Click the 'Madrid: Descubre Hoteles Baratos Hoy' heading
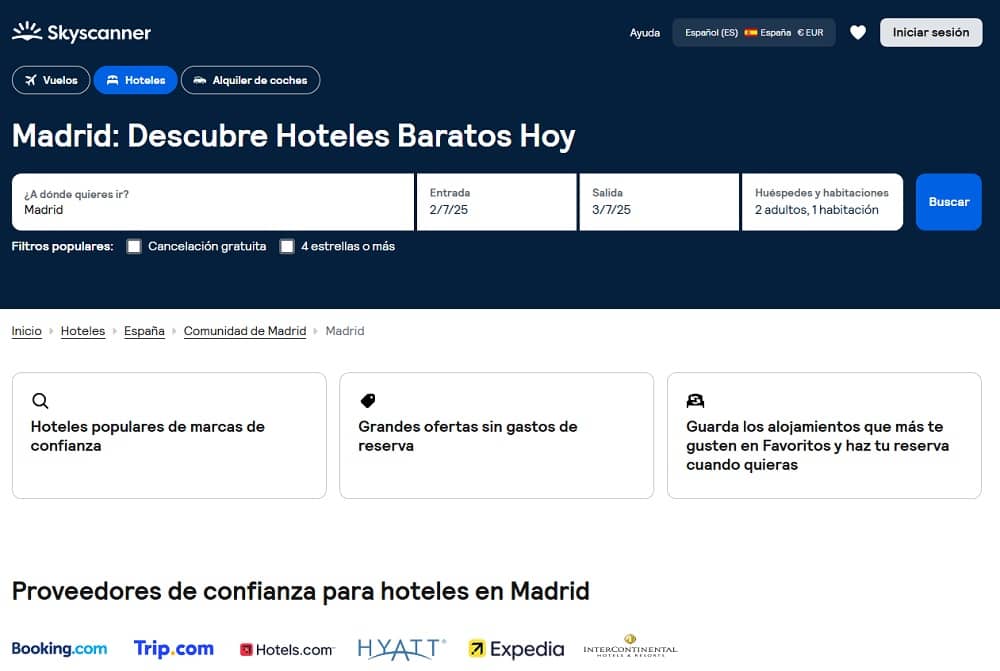The width and height of the screenshot is (1000, 671). 293,136
